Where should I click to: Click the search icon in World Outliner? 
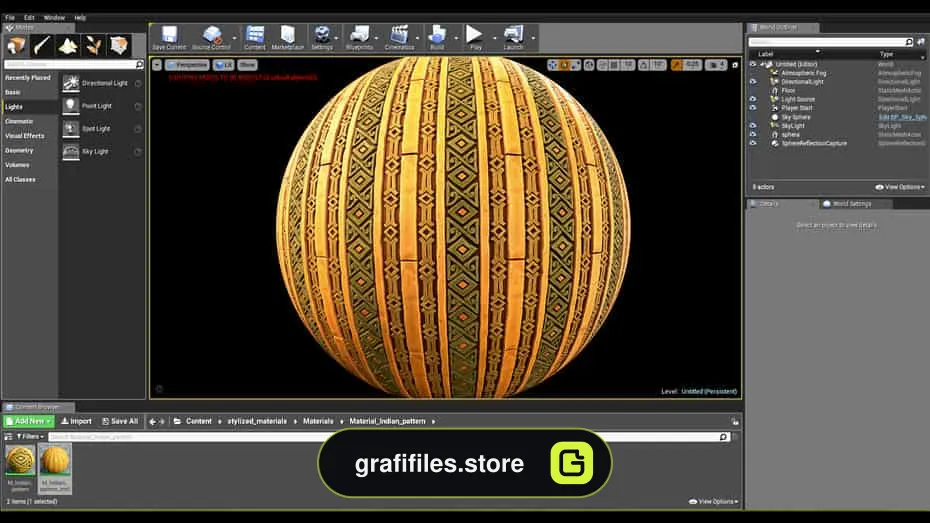(x=909, y=42)
